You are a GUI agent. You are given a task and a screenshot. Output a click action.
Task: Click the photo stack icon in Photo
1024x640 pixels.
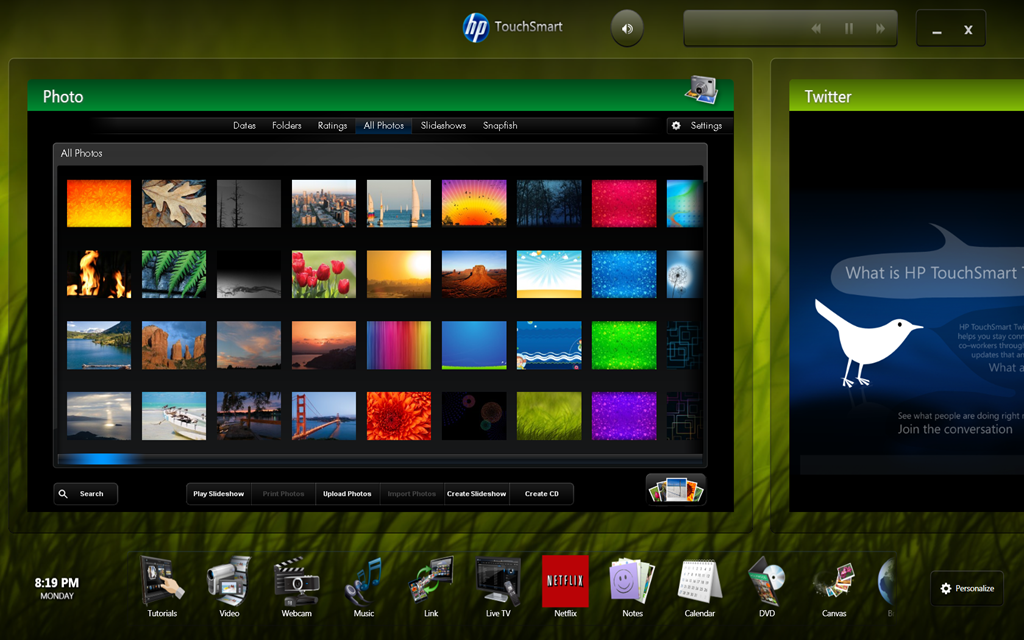pos(676,490)
